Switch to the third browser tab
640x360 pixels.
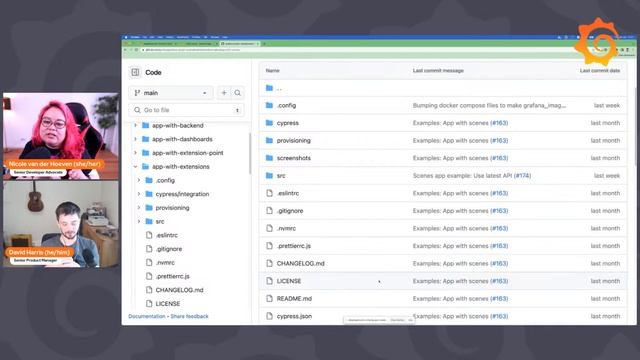pyautogui.click(x=239, y=43)
